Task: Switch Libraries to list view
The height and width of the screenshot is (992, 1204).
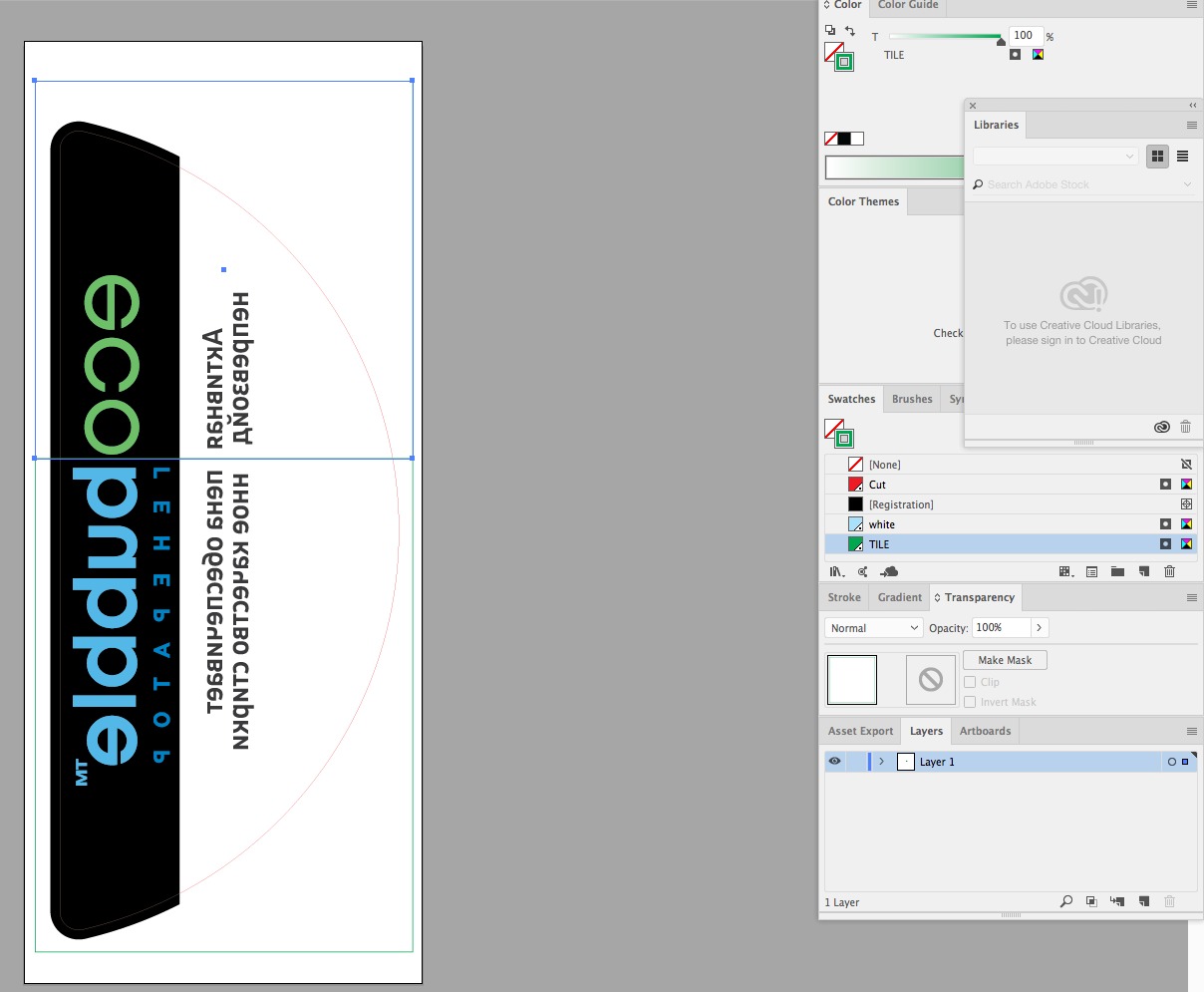Action: pyautogui.click(x=1183, y=157)
